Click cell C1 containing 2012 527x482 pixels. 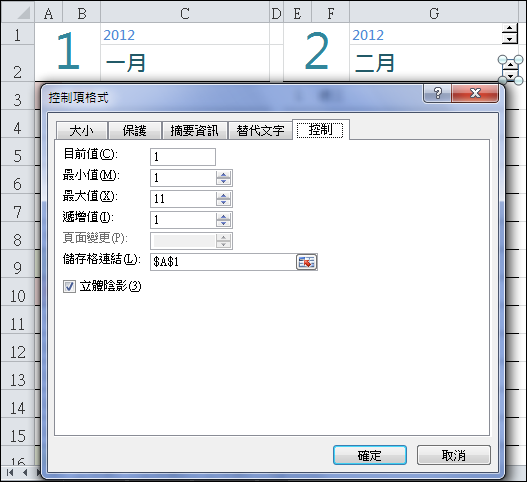coord(185,34)
